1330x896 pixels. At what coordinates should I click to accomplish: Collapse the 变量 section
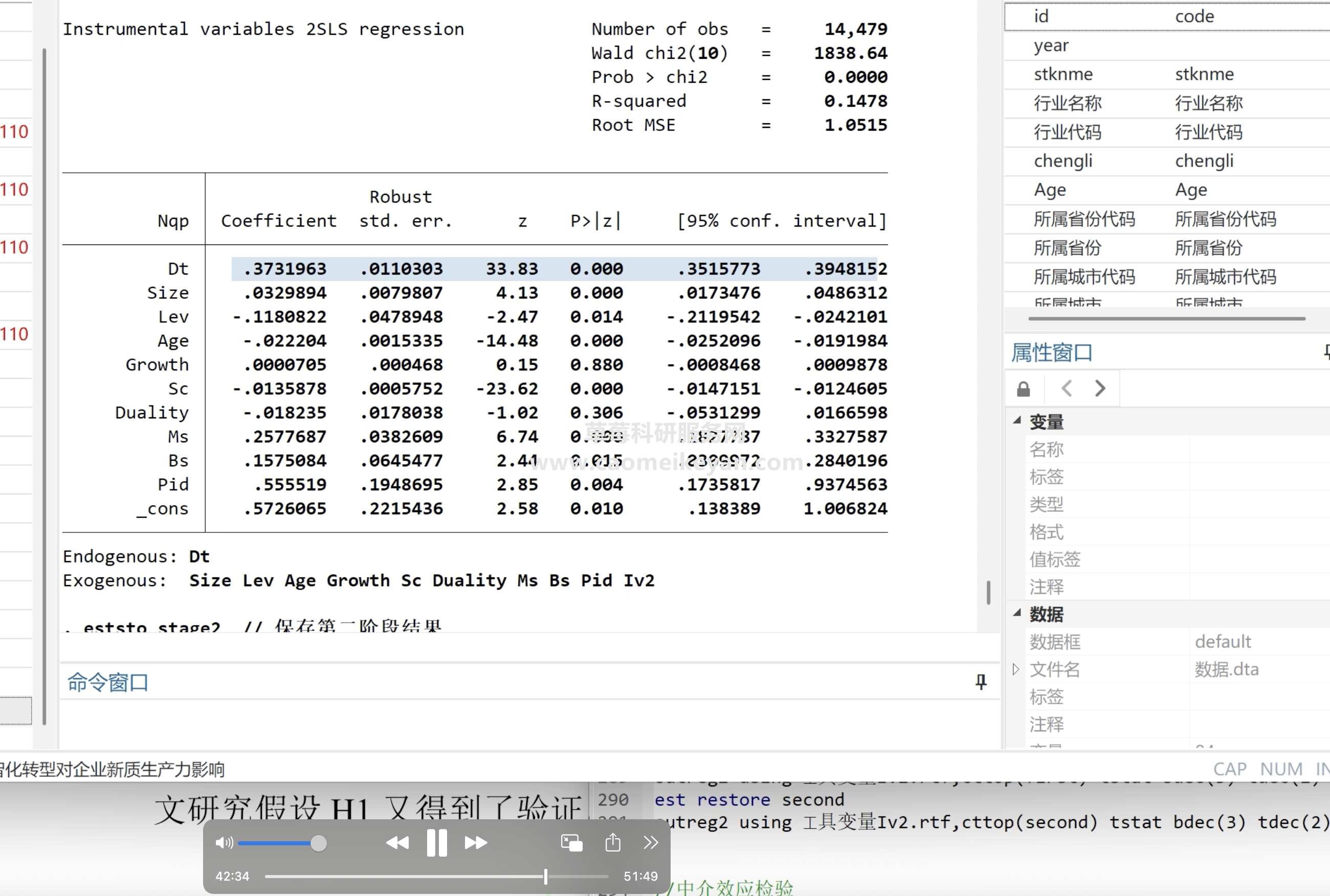click(x=1017, y=420)
